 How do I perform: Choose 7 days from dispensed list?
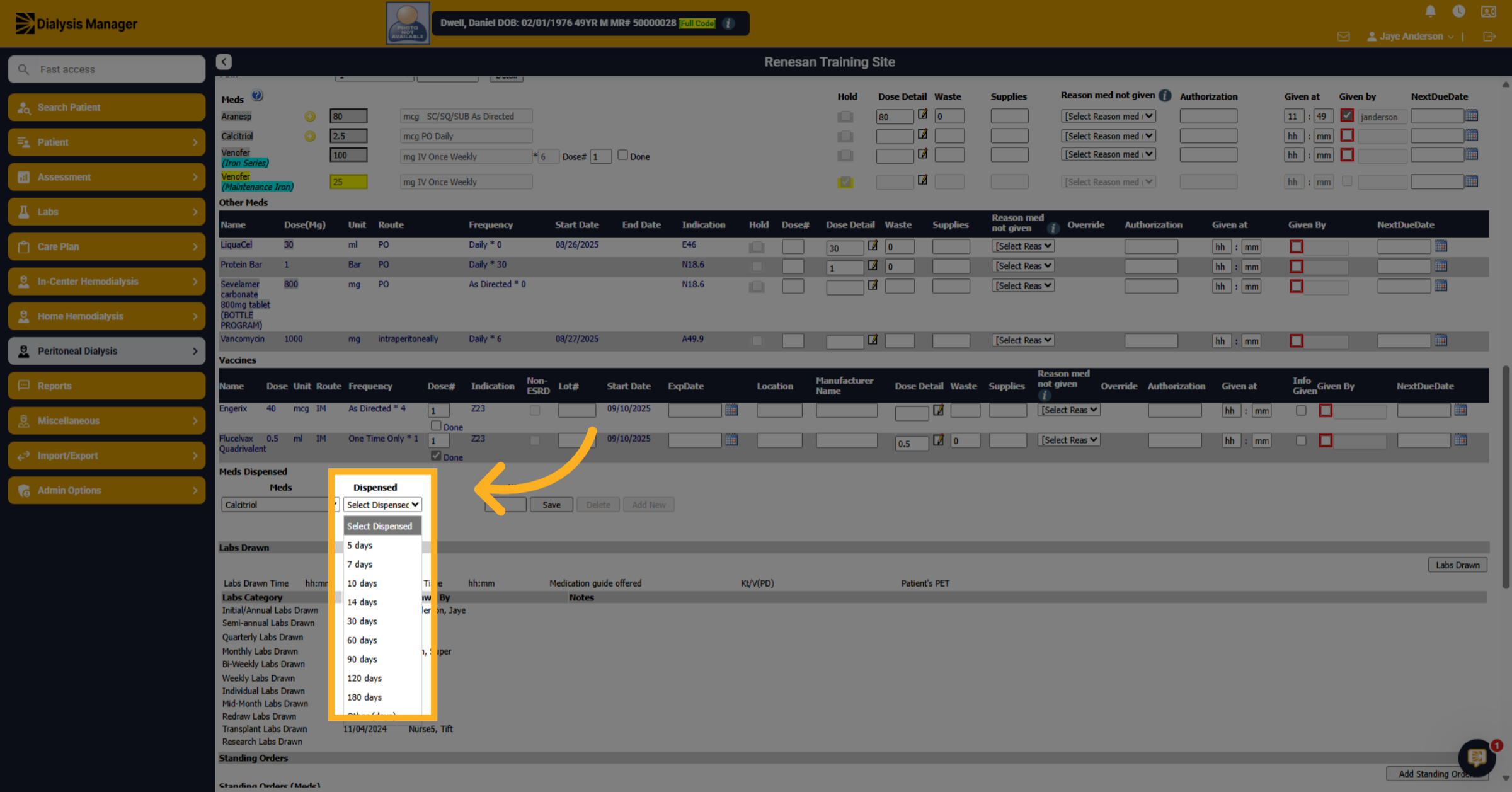[x=382, y=565]
